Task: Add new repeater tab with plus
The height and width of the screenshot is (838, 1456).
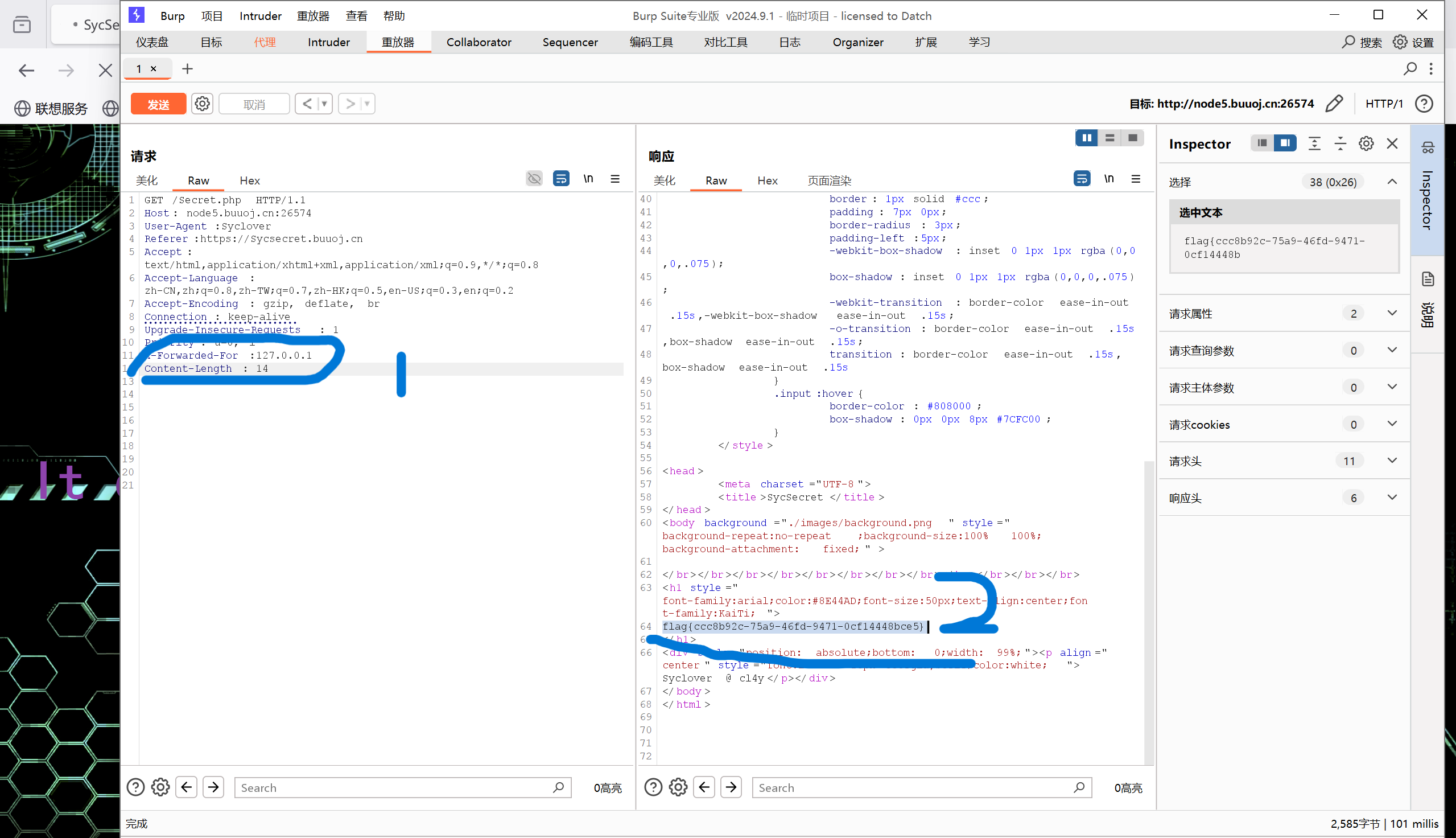Action: click(x=187, y=69)
